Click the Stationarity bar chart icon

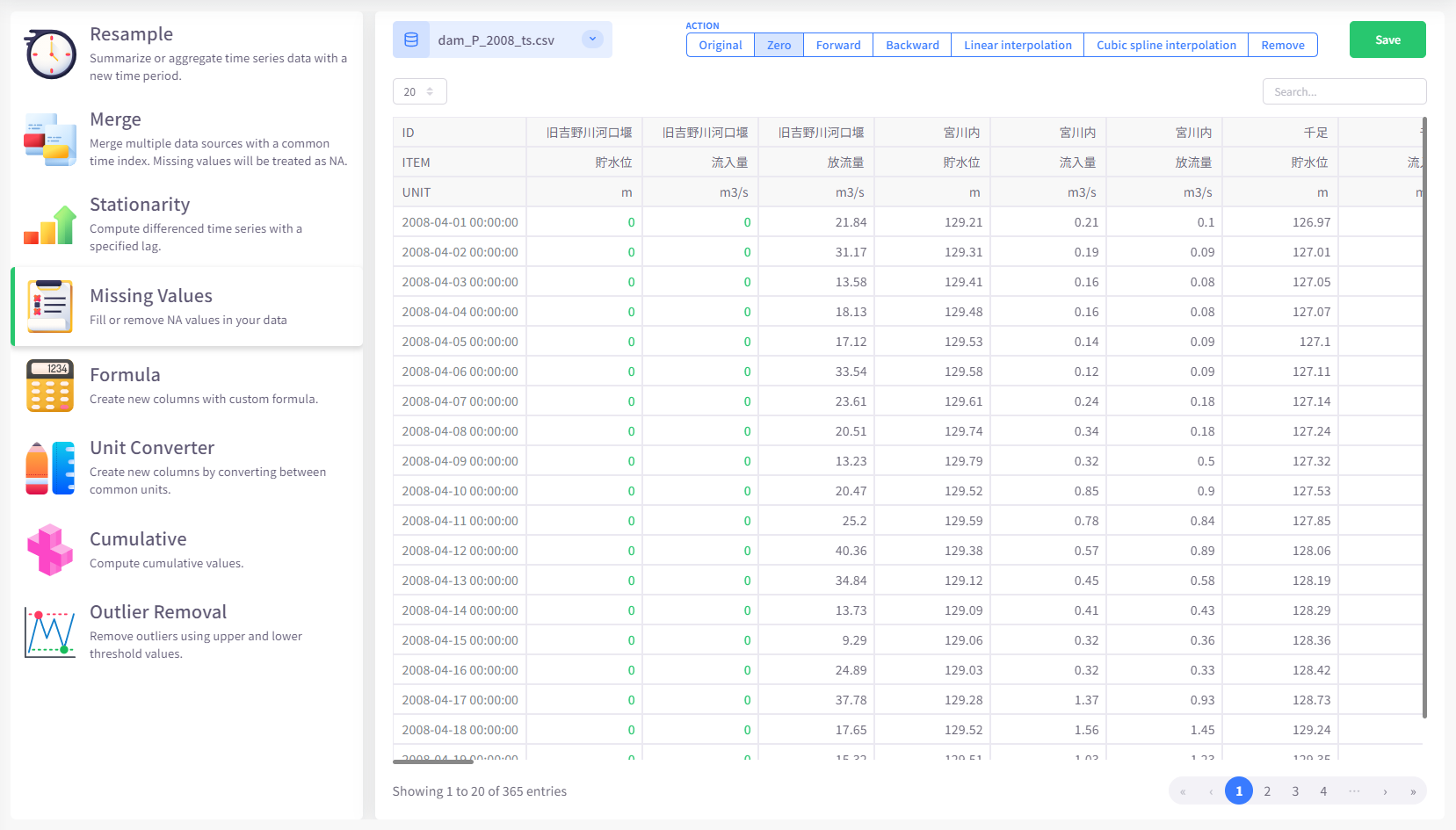click(x=50, y=225)
